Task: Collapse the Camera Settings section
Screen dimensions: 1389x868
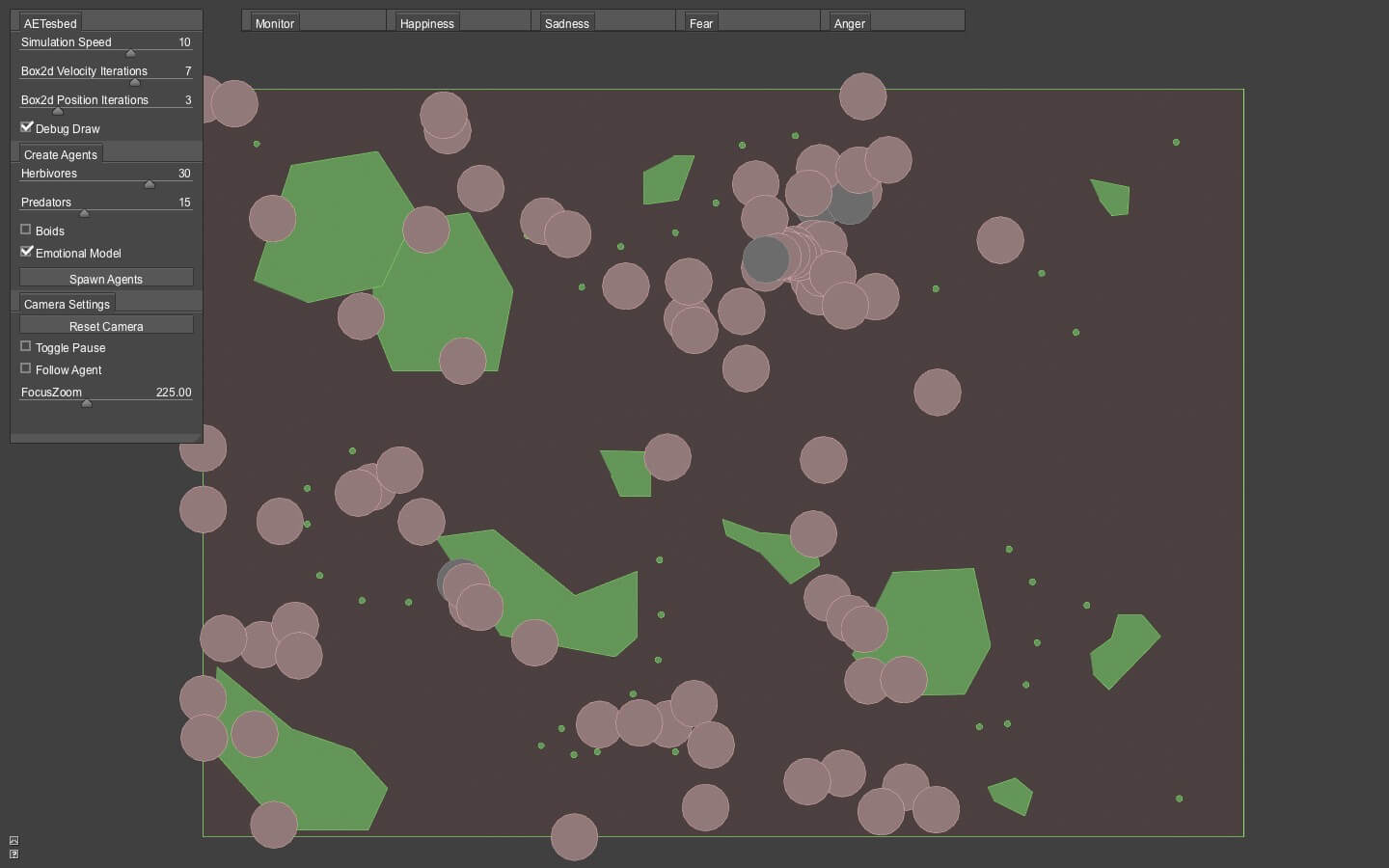Action: pos(67,304)
